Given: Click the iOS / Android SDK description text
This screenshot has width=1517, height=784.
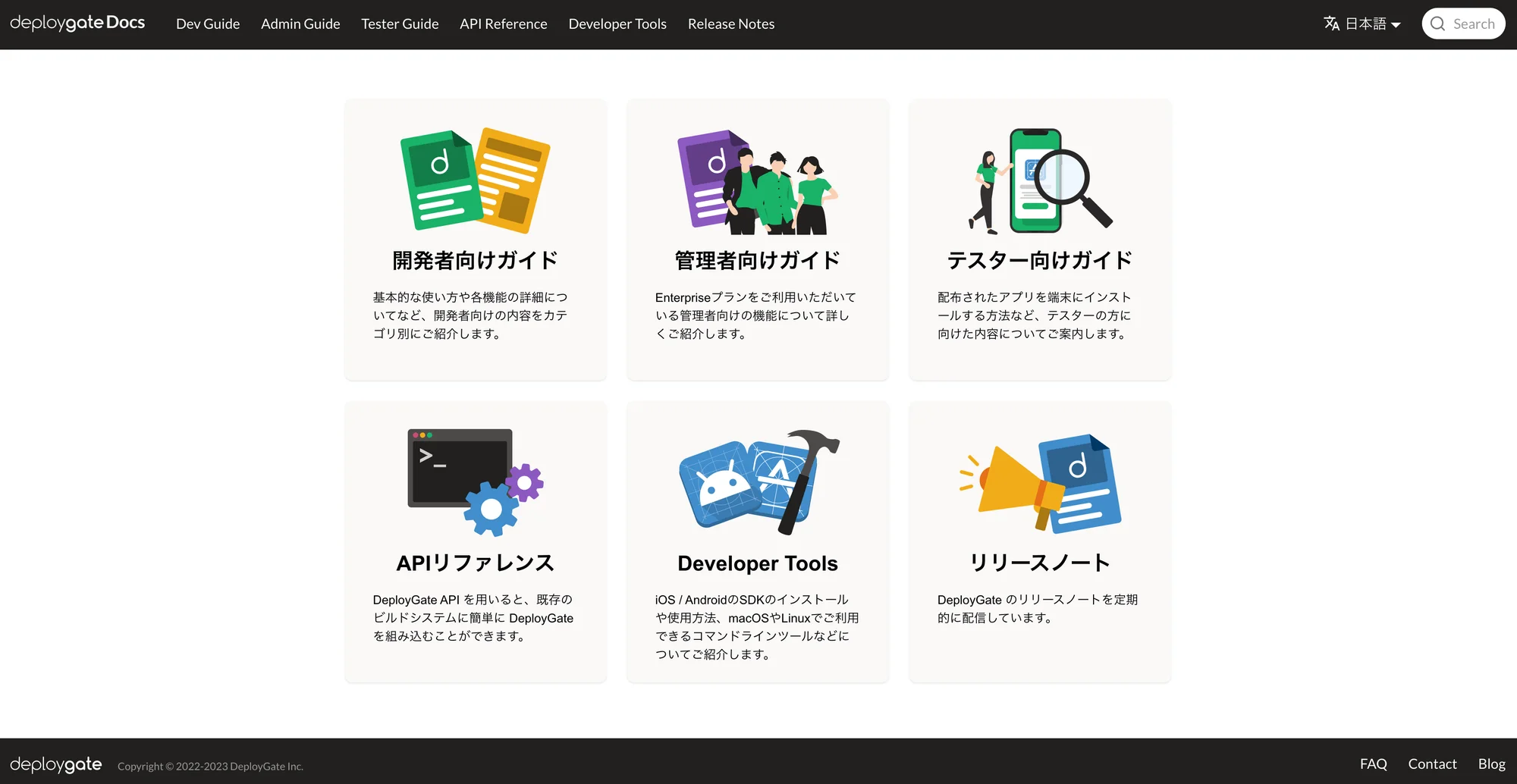Looking at the screenshot, I should [757, 627].
